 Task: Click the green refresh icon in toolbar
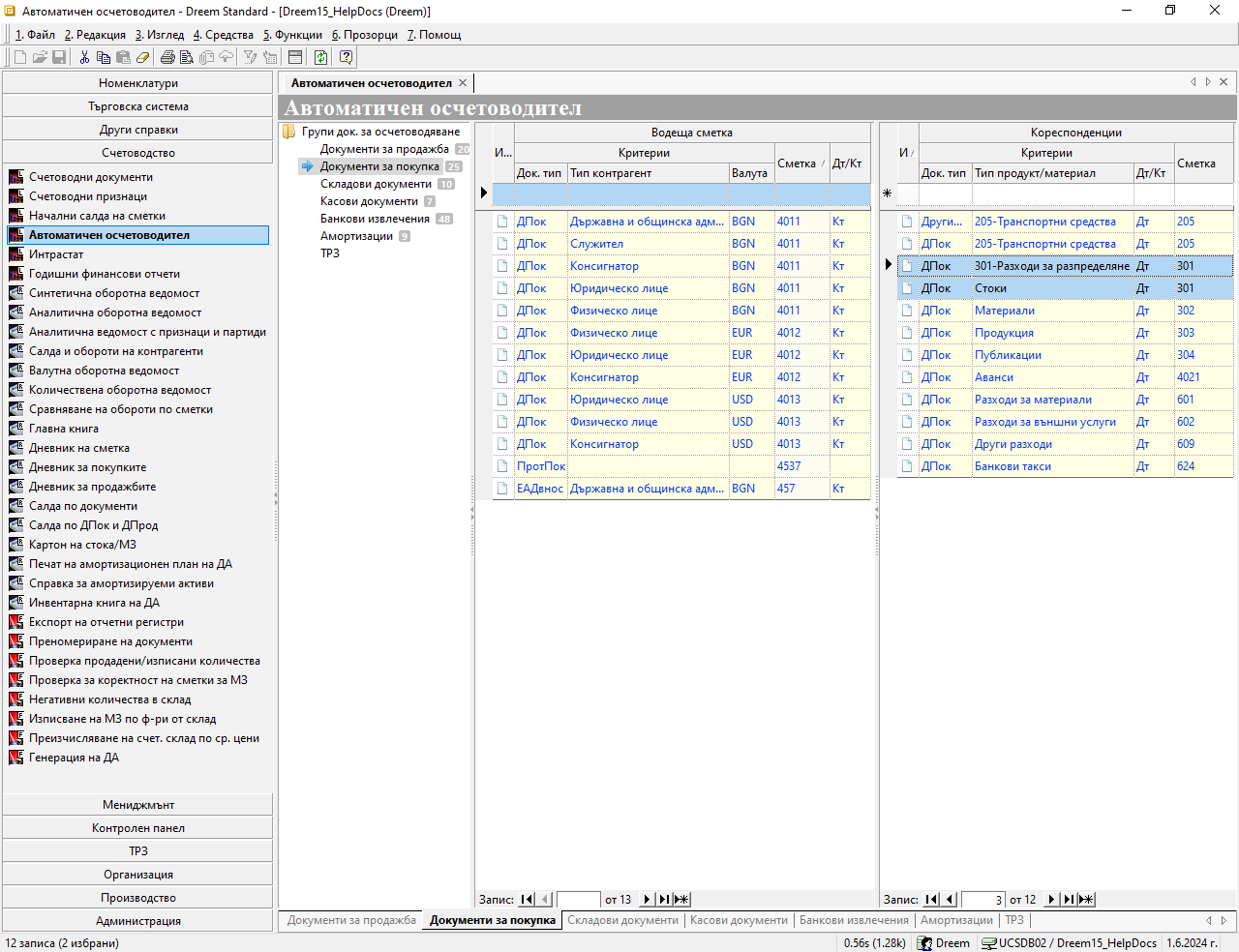click(x=320, y=57)
